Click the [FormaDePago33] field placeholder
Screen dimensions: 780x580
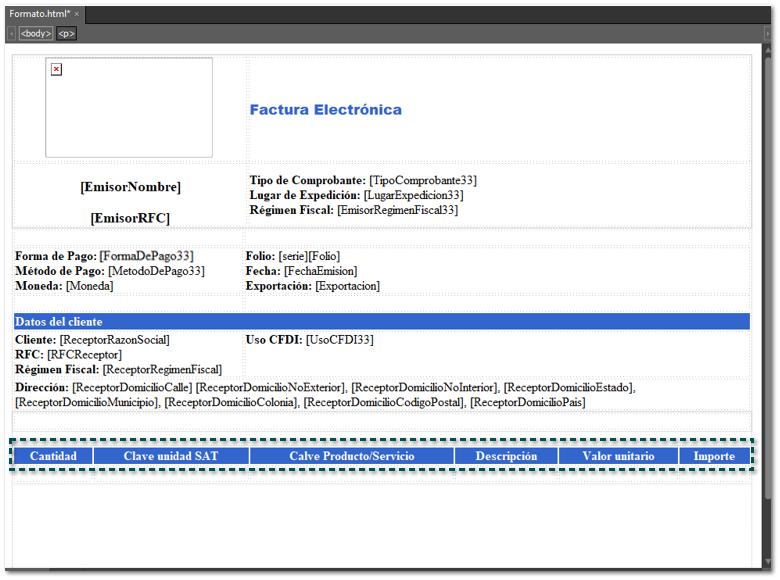point(146,256)
